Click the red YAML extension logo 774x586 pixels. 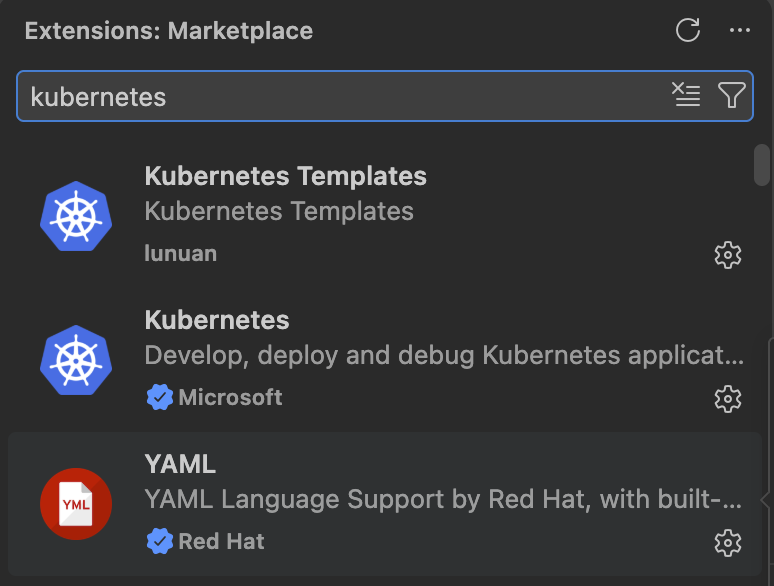76,504
